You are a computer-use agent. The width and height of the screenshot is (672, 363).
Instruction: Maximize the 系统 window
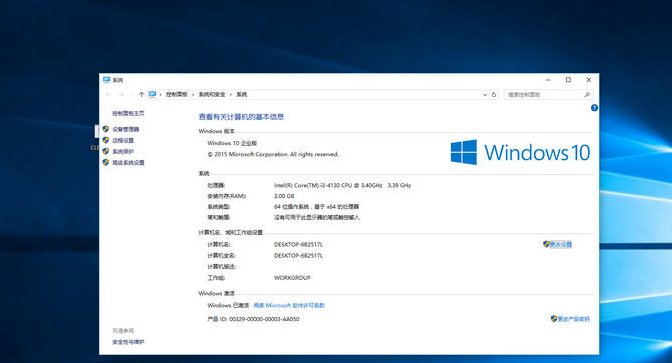tap(568, 80)
